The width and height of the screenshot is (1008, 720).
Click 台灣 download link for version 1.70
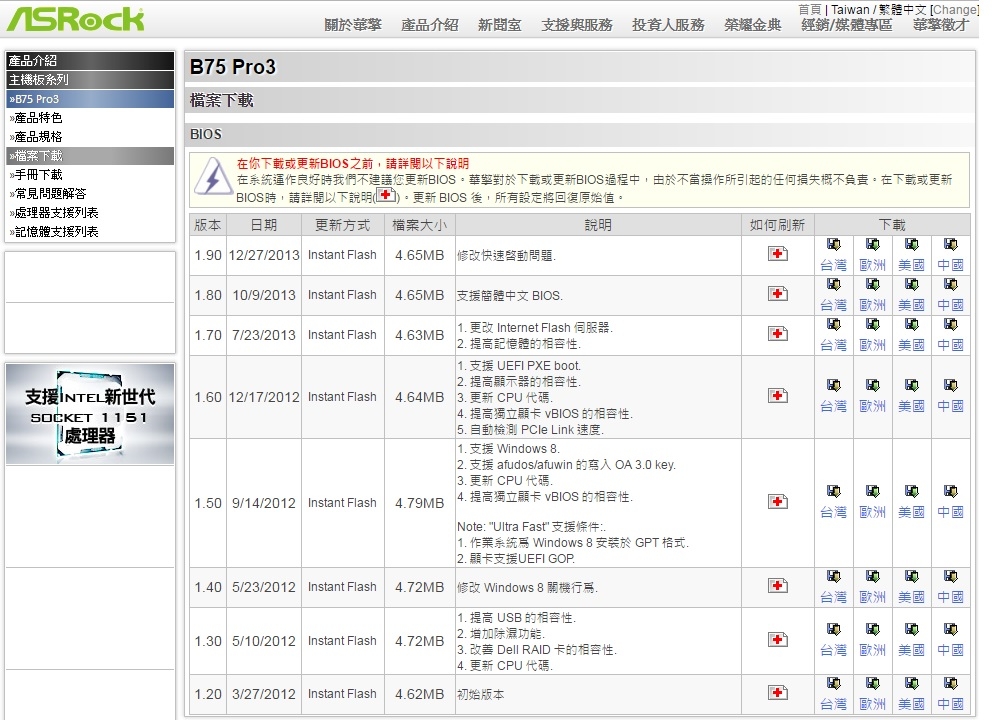834,345
